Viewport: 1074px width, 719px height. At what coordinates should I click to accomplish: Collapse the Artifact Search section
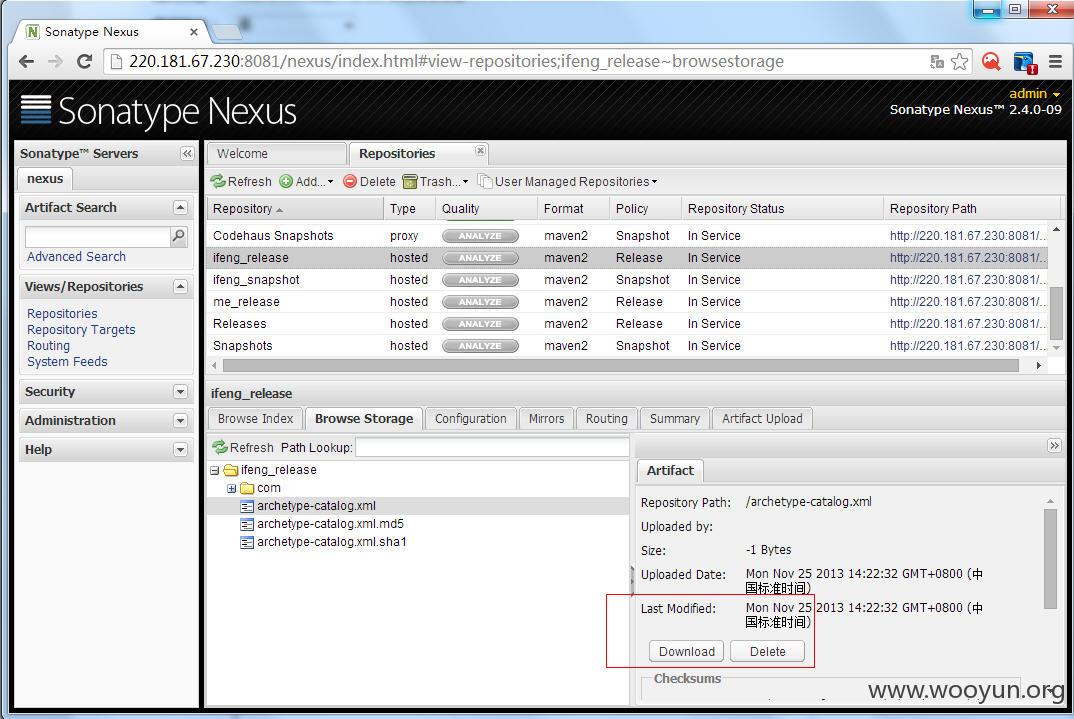[180, 207]
